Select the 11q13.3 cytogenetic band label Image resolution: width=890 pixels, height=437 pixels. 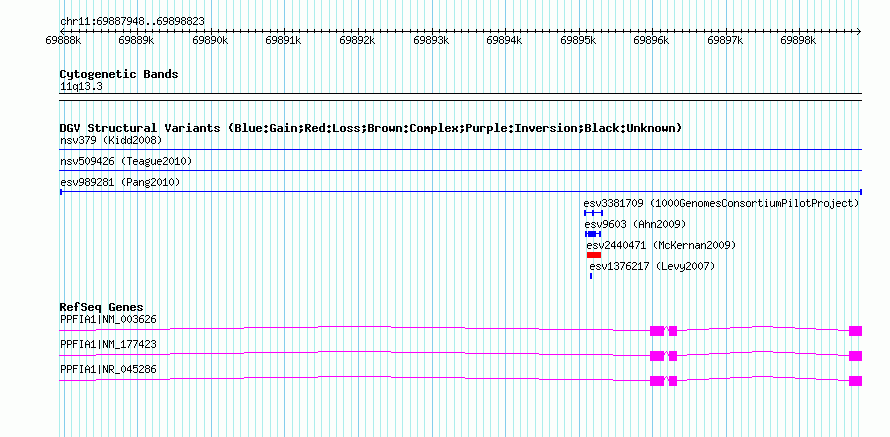click(x=81, y=87)
